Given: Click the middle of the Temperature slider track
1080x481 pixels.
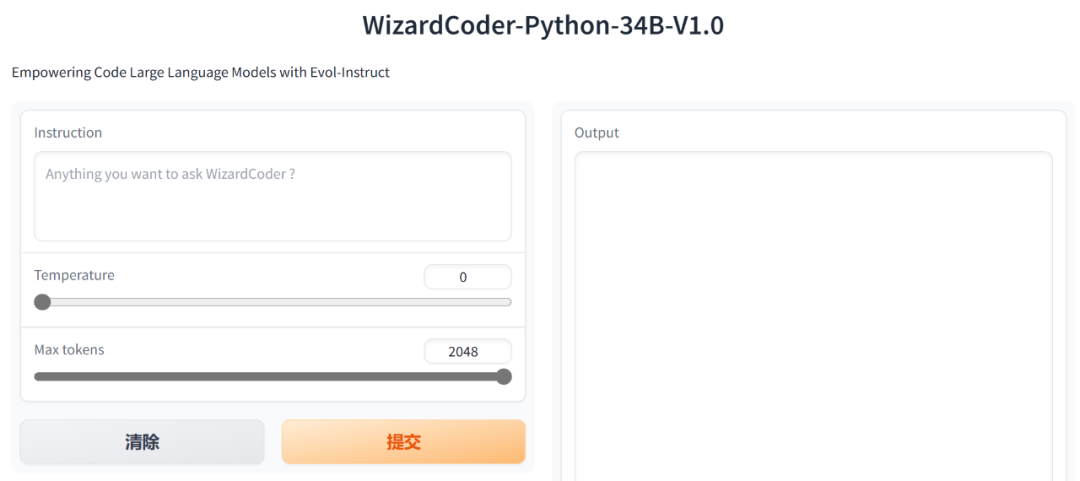Looking at the screenshot, I should click(x=273, y=302).
